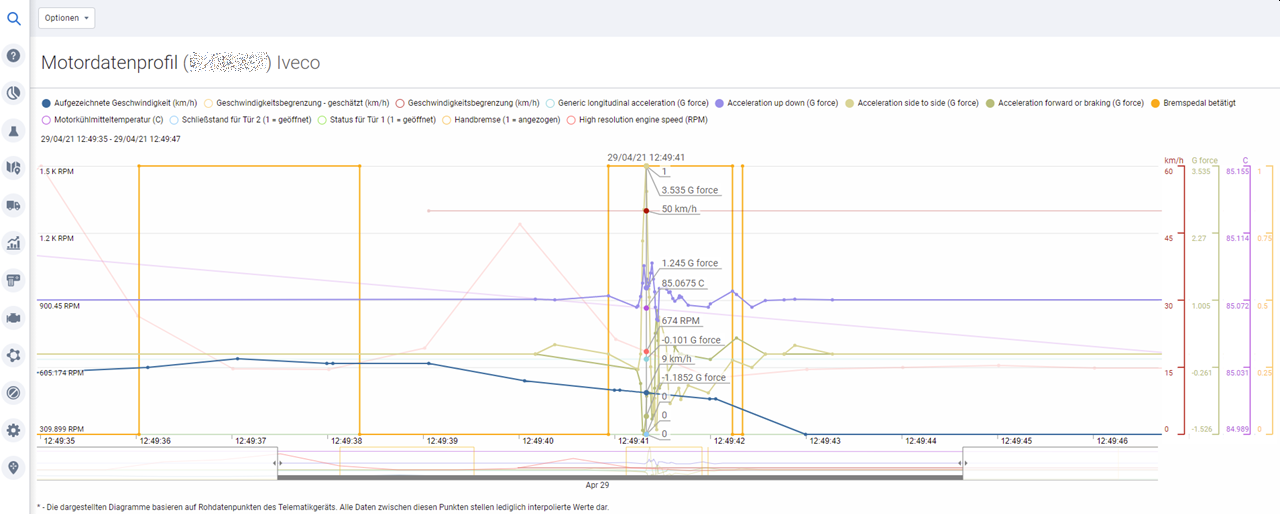Open the video camera icon in sidebar
This screenshot has height=514, width=1280.
click(x=14, y=318)
